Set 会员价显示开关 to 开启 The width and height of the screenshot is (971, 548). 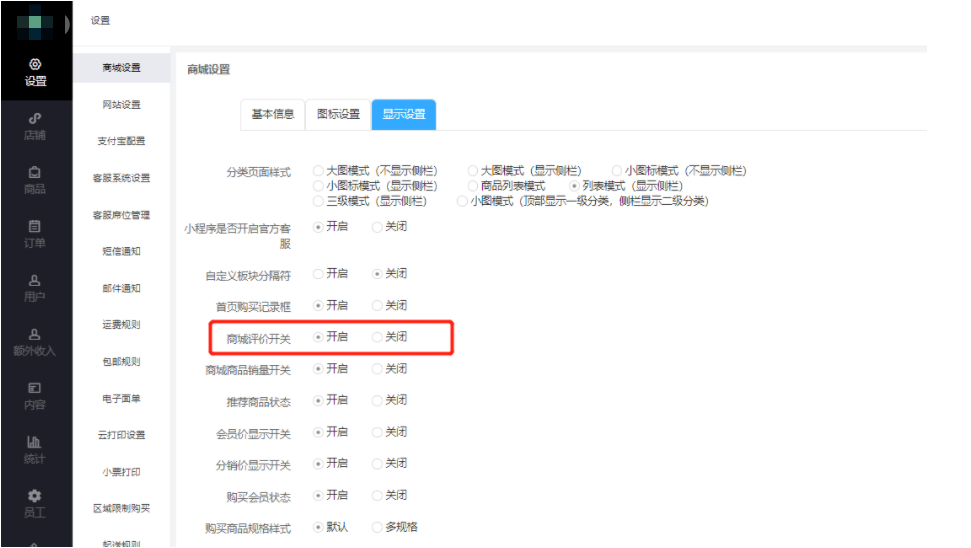pos(318,432)
